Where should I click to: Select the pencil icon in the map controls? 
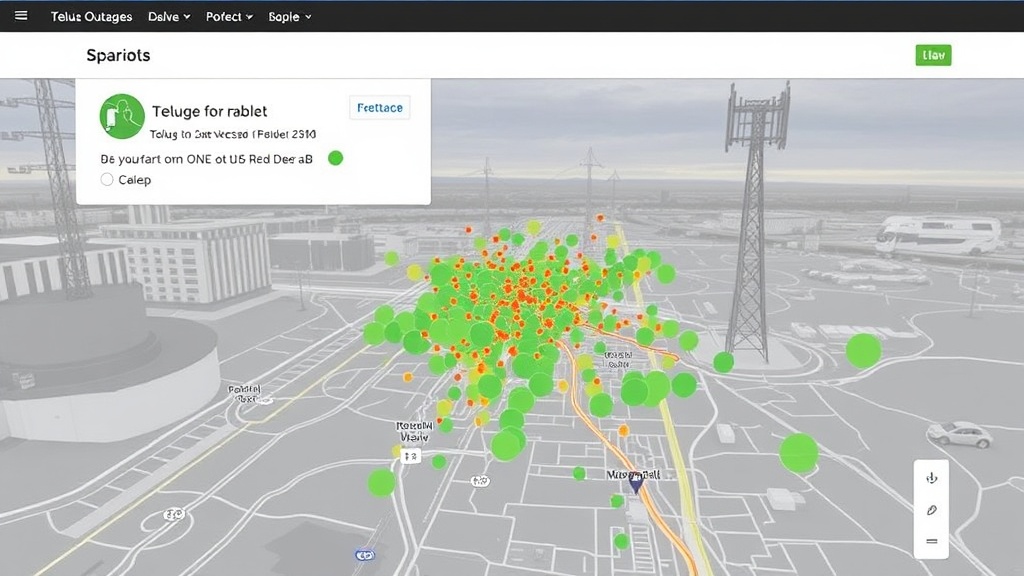[932, 510]
